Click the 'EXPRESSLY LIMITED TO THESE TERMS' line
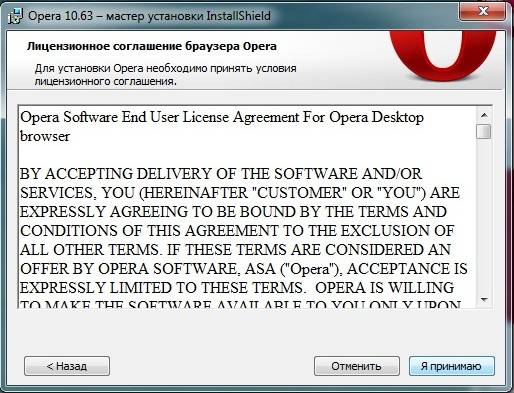Screen dimensions: 514x393 pyautogui.click(x=237, y=288)
